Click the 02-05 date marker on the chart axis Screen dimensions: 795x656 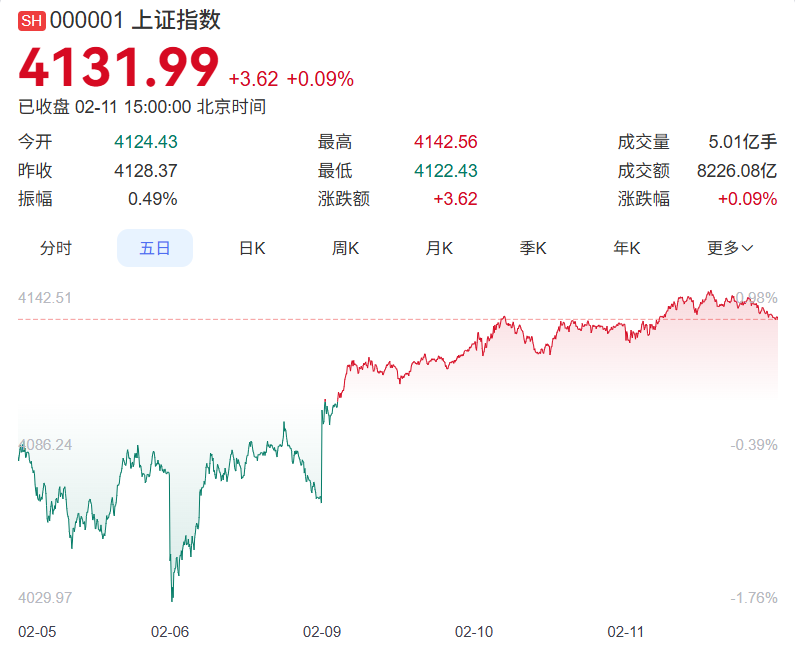(x=37, y=632)
